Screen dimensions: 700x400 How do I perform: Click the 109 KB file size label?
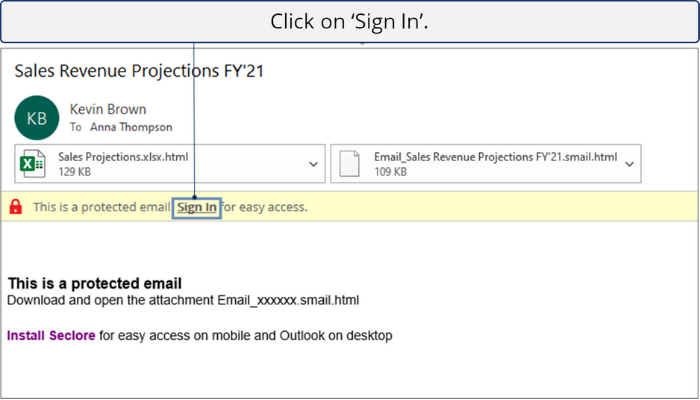[391, 171]
